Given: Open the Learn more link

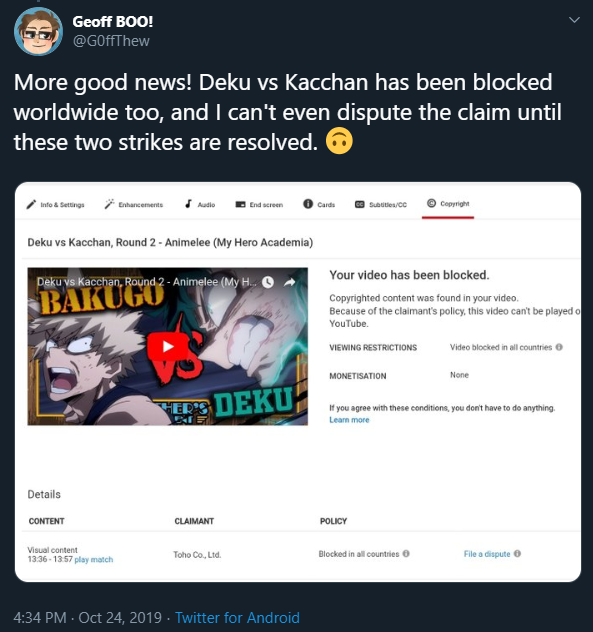Looking at the screenshot, I should pos(349,420).
